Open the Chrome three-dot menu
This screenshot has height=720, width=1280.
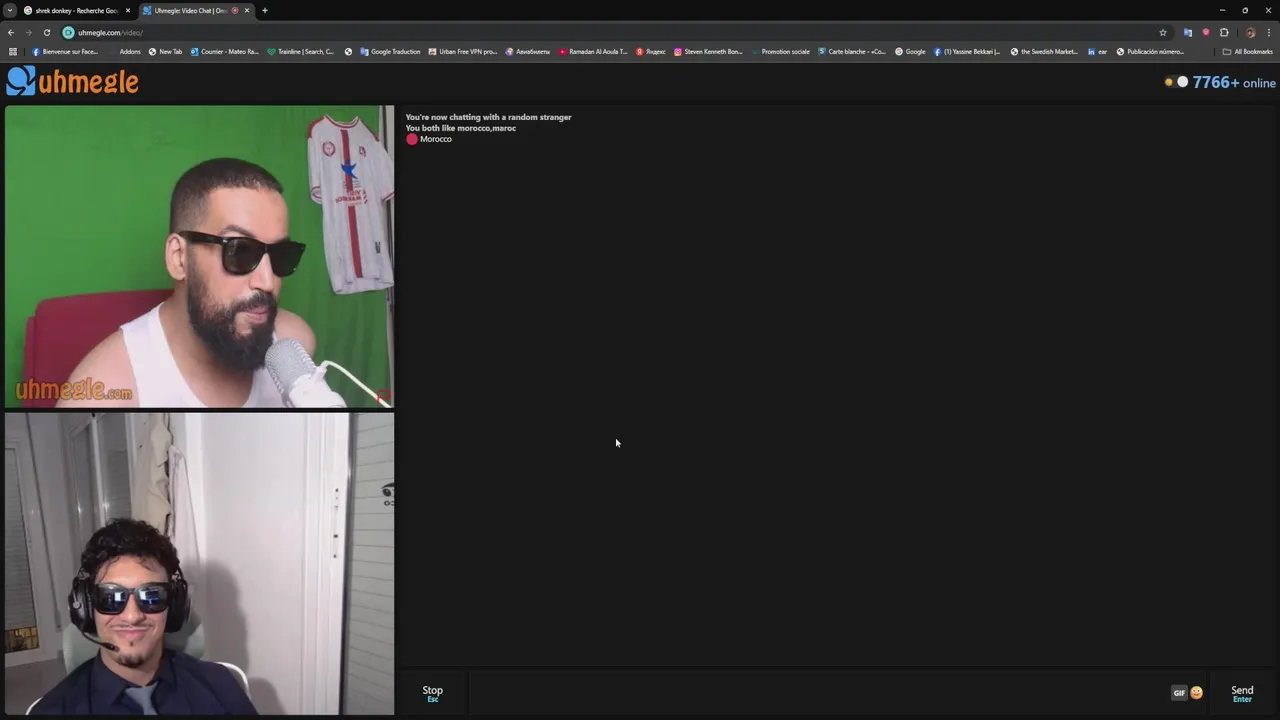1268,32
